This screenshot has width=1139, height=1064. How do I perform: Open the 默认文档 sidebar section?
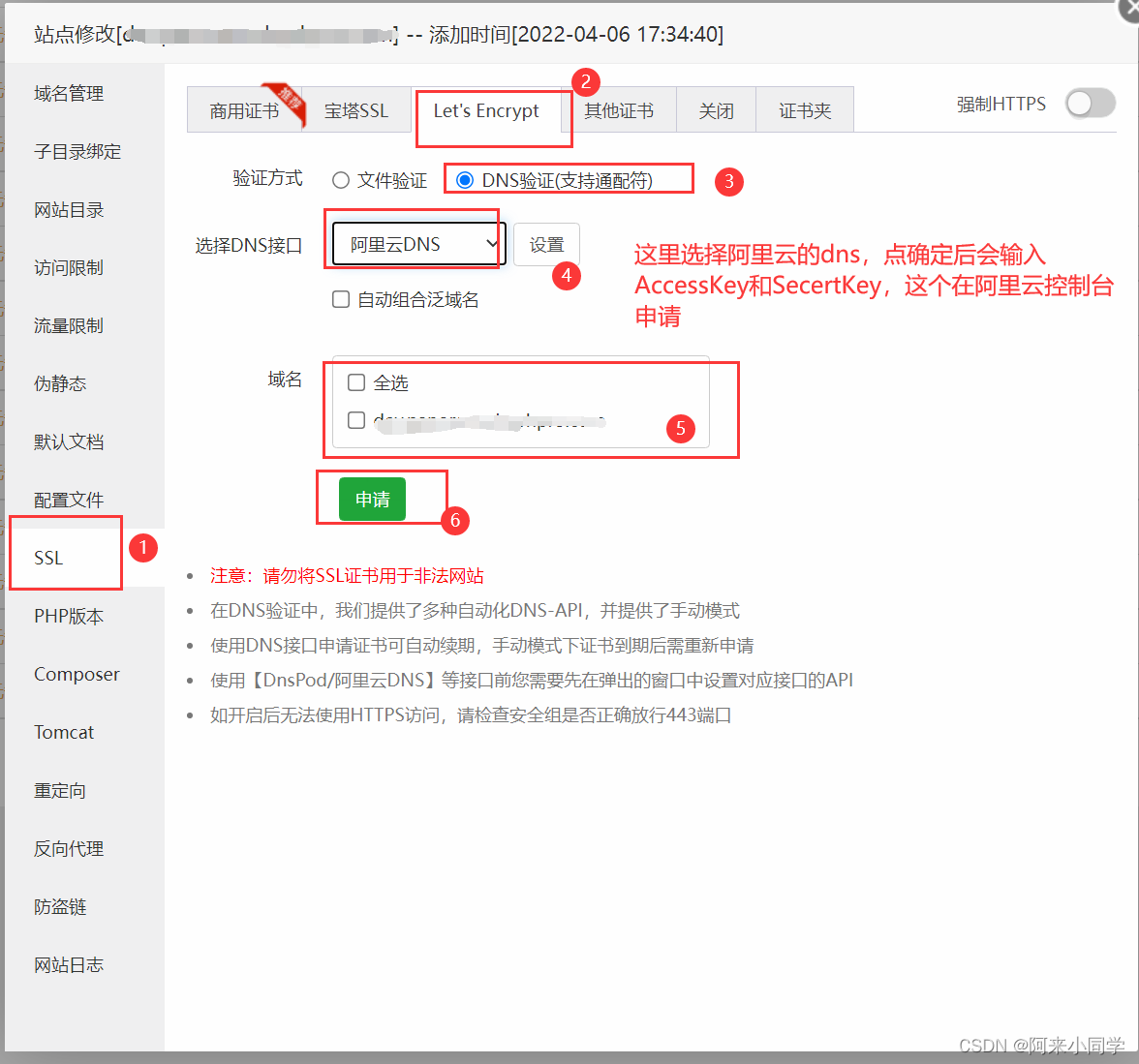click(x=69, y=441)
